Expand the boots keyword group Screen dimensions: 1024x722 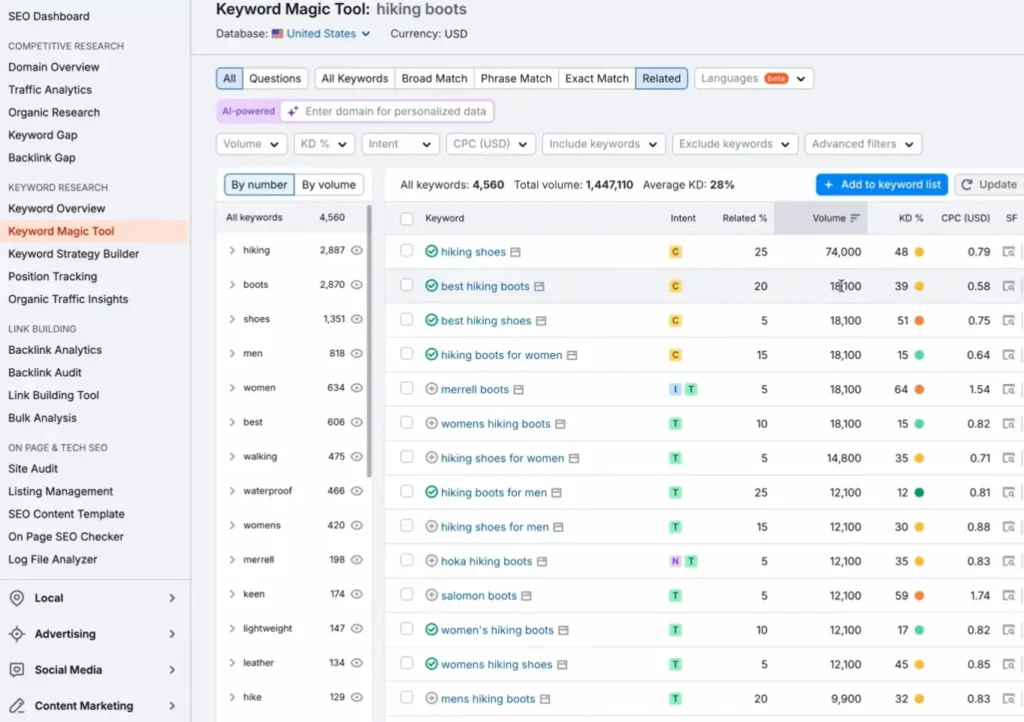click(232, 285)
